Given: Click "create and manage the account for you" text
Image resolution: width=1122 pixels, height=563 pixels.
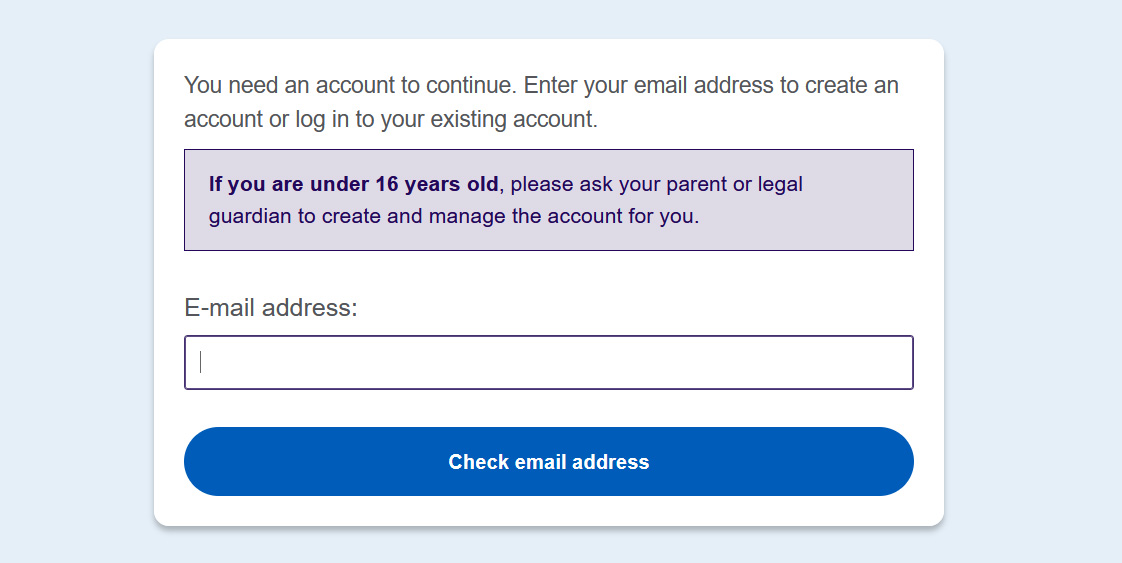Looking at the screenshot, I should coord(510,216).
